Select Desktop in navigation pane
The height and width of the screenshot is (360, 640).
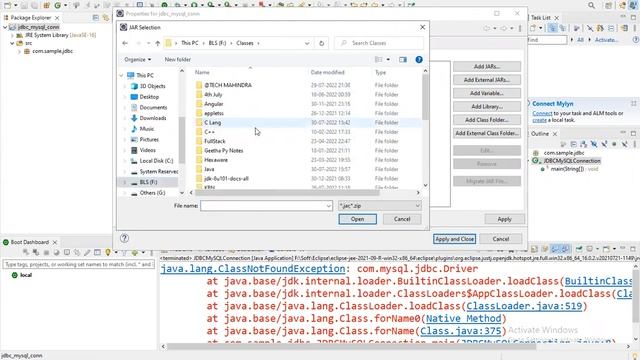coord(149,97)
